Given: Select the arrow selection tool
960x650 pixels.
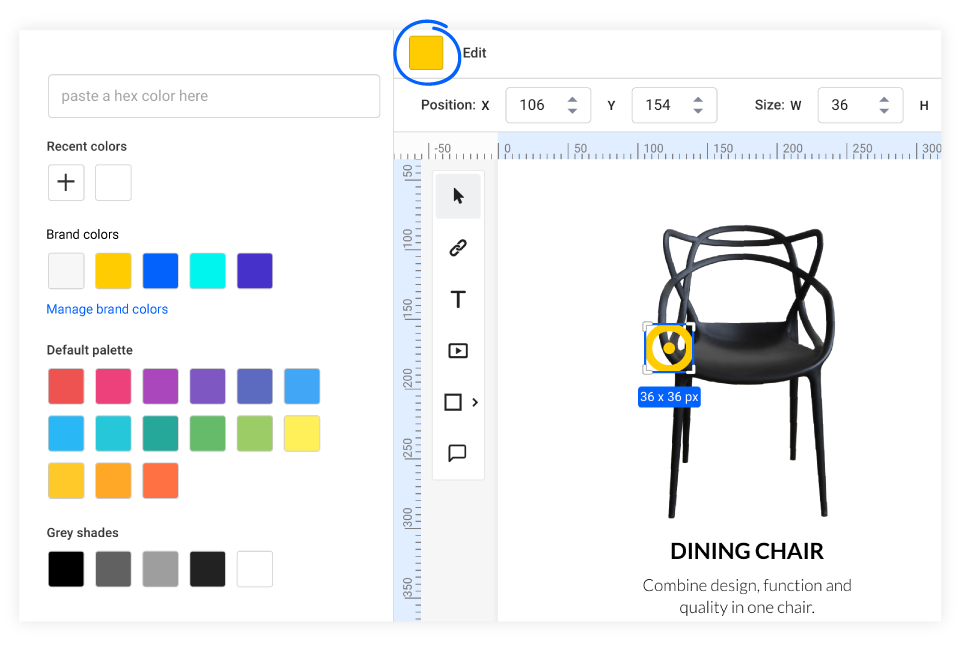Looking at the screenshot, I should tap(458, 196).
